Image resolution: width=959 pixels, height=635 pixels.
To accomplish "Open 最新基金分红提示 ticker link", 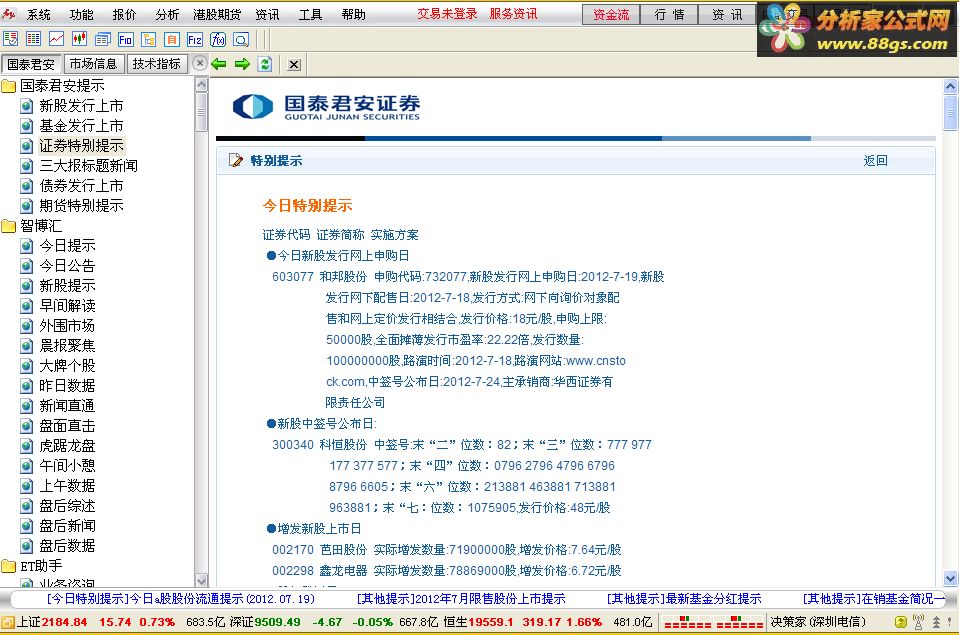I will (684, 599).
